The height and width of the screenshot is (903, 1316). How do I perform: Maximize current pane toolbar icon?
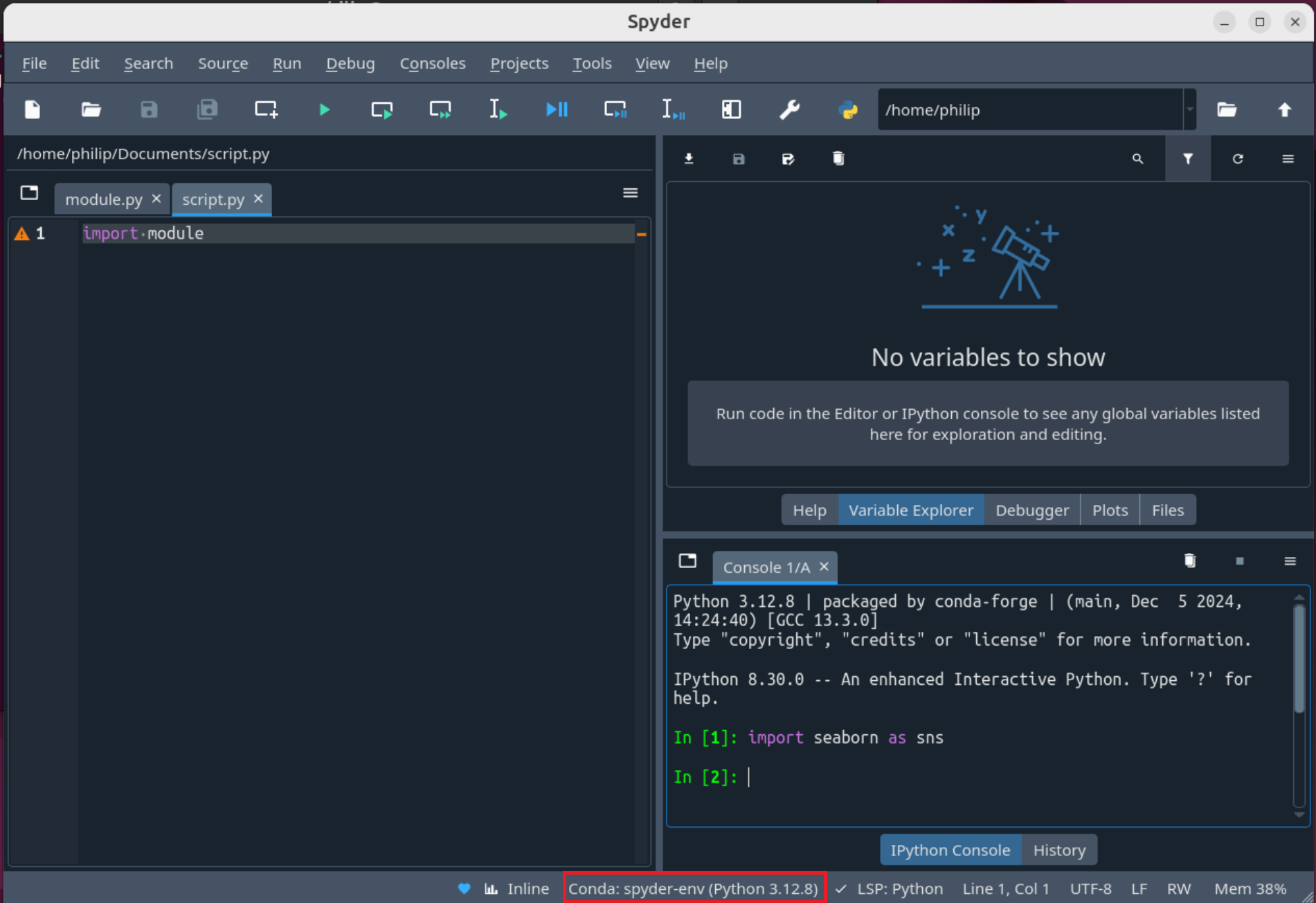(x=732, y=109)
